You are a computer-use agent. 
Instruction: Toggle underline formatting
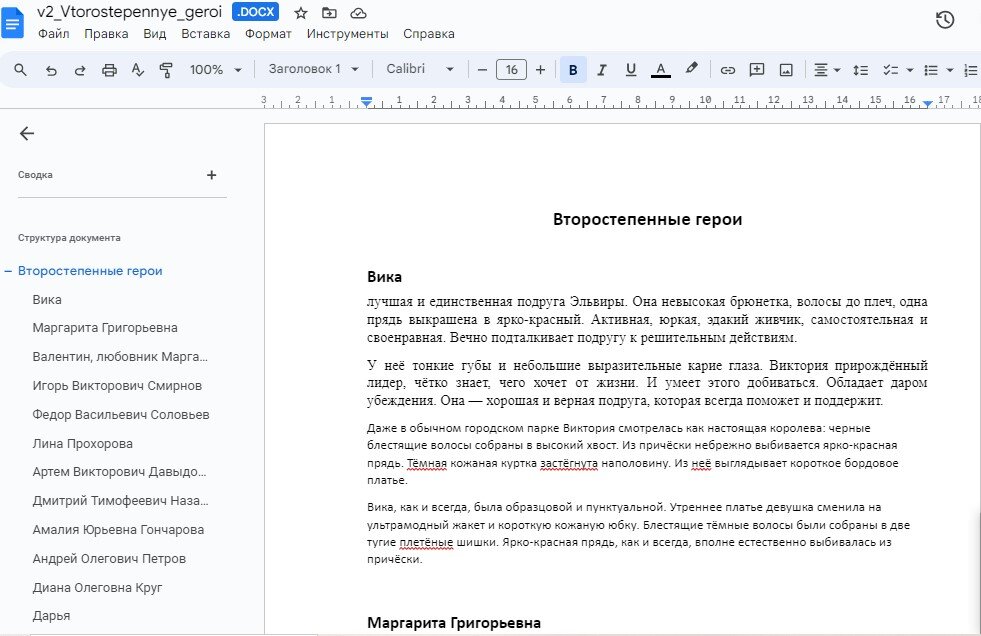tap(631, 69)
